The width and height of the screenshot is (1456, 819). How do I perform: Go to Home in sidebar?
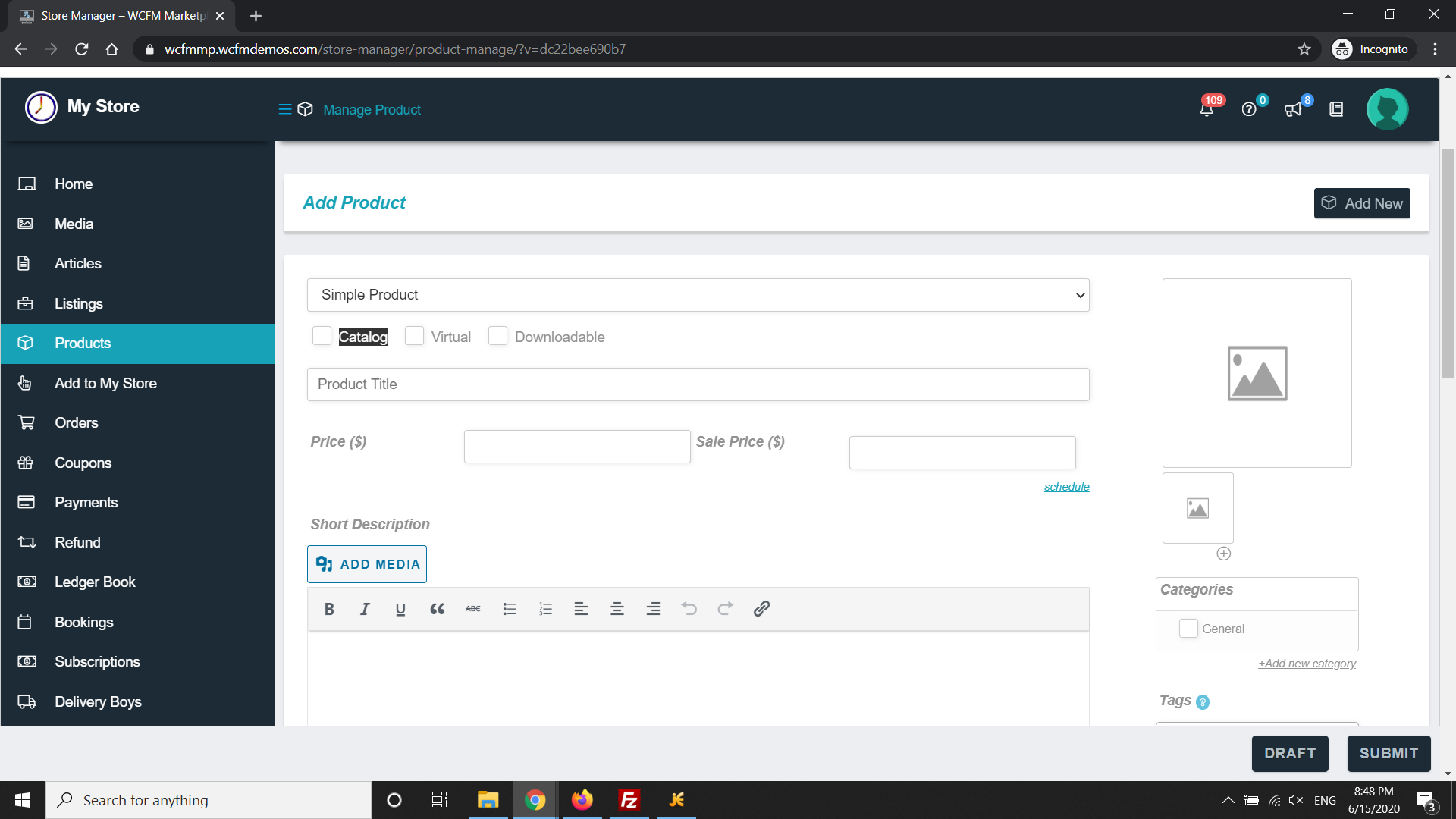[x=137, y=184]
